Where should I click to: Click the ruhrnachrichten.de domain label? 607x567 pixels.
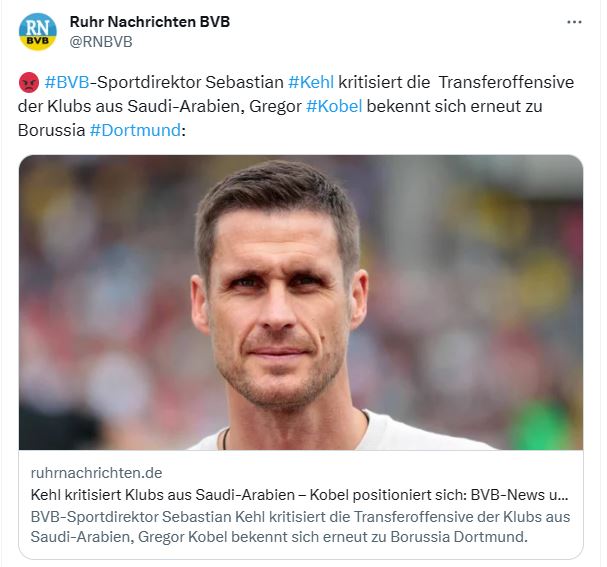pyautogui.click(x=96, y=473)
